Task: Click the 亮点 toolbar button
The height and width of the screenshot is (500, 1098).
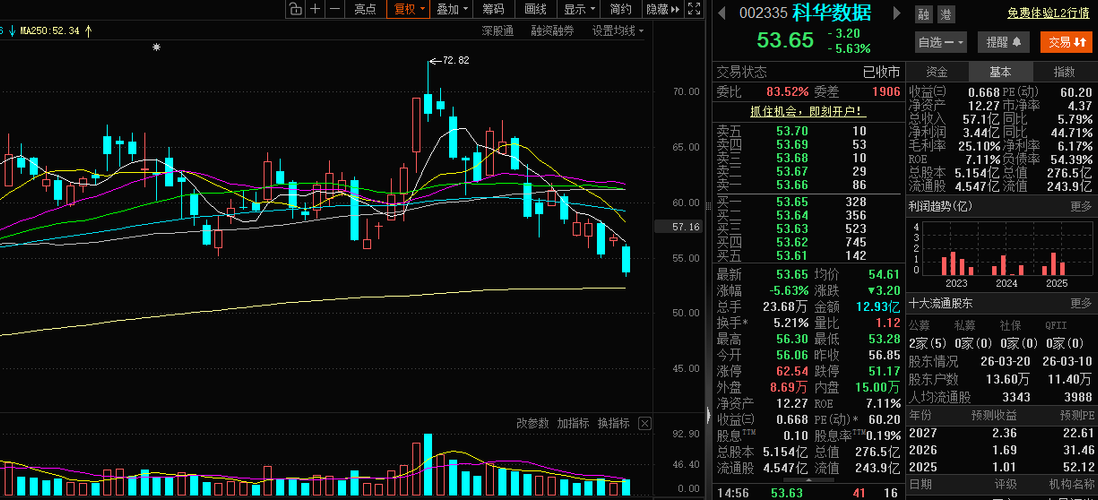Action: 364,9
